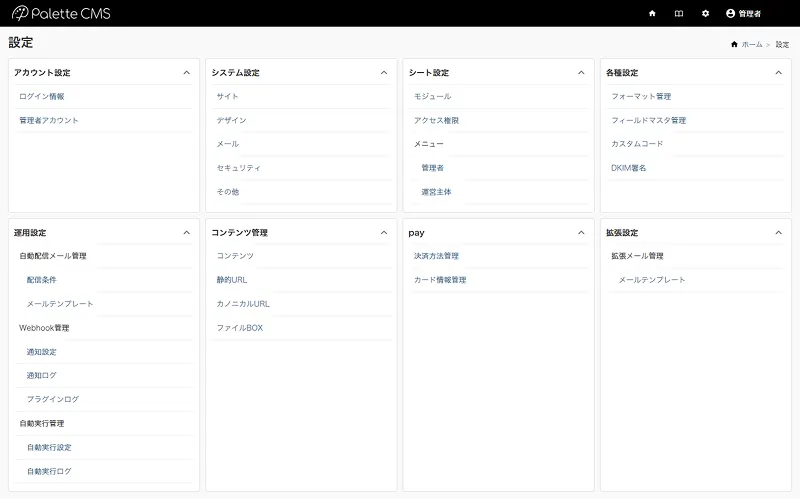This screenshot has width=800, height=499.
Task: Select Webhook管理 heading
Action: (x=44, y=328)
